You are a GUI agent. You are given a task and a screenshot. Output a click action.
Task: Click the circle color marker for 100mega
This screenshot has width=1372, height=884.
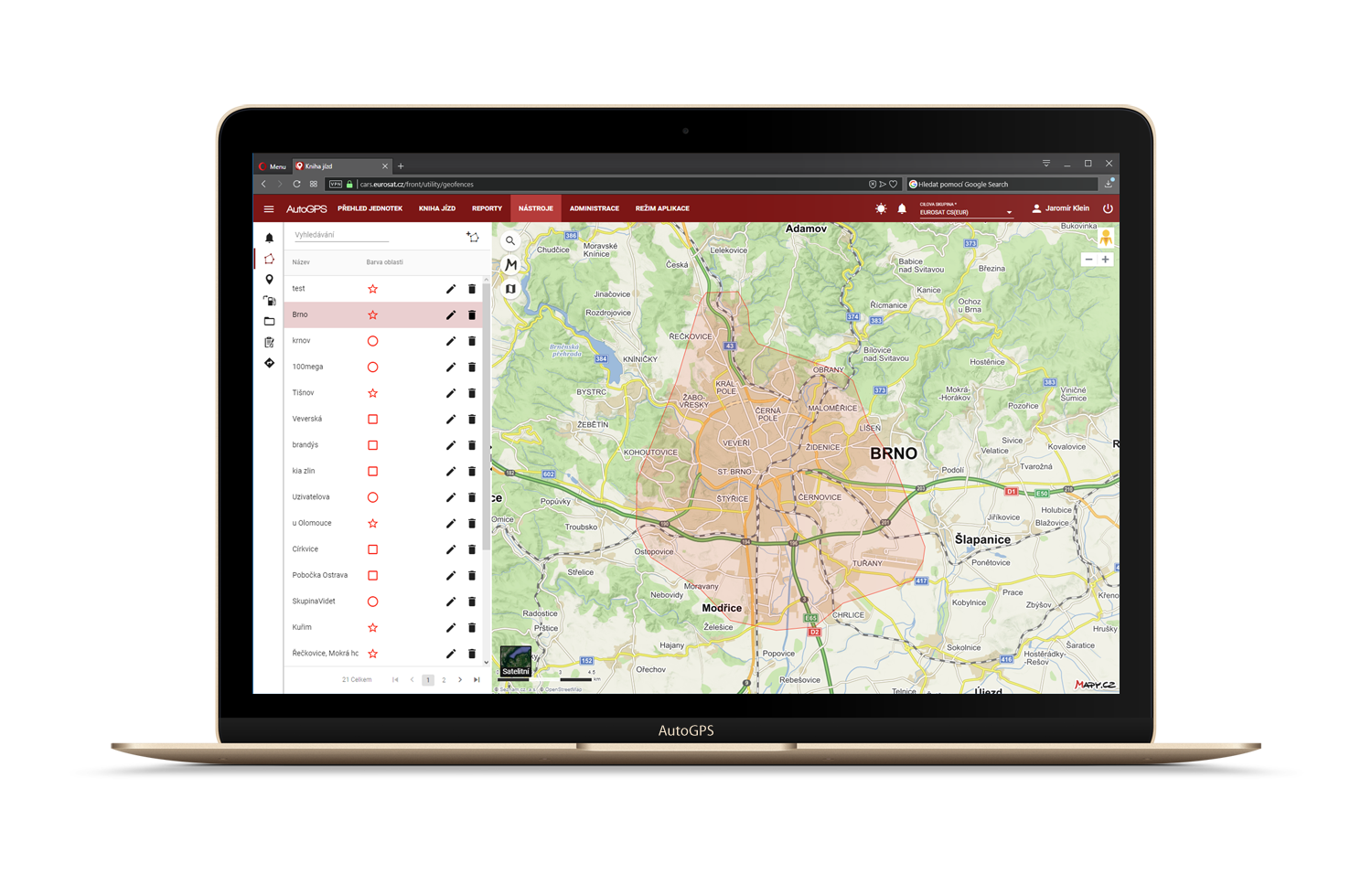pyautogui.click(x=372, y=367)
